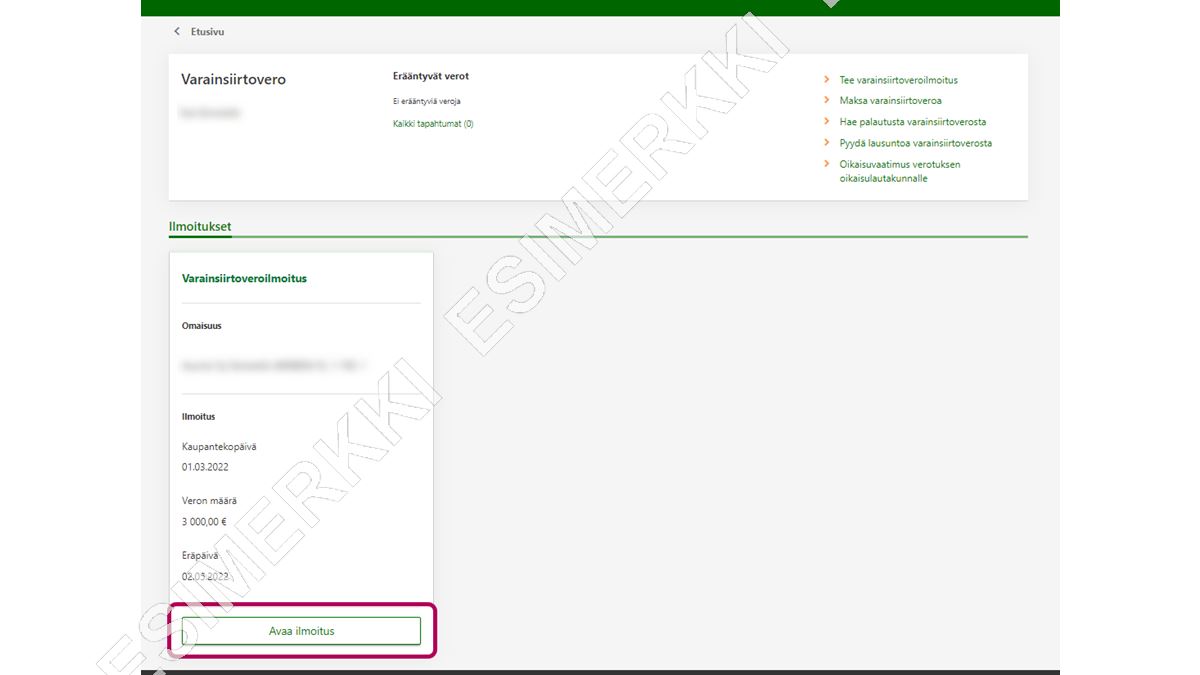The width and height of the screenshot is (1200, 675).
Task: Click chevron before Hae palautusta varainsiirtoverosta
Action: click(827, 122)
